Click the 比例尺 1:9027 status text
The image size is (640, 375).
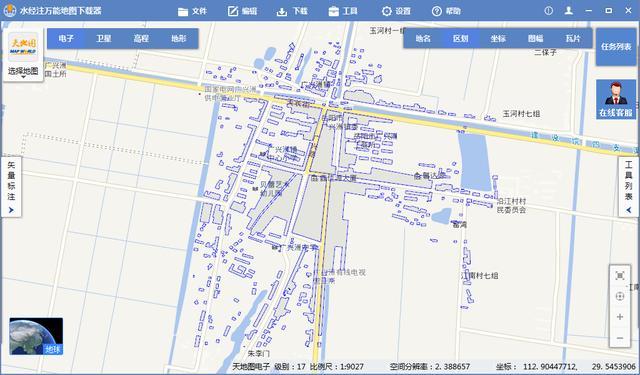[337, 367]
